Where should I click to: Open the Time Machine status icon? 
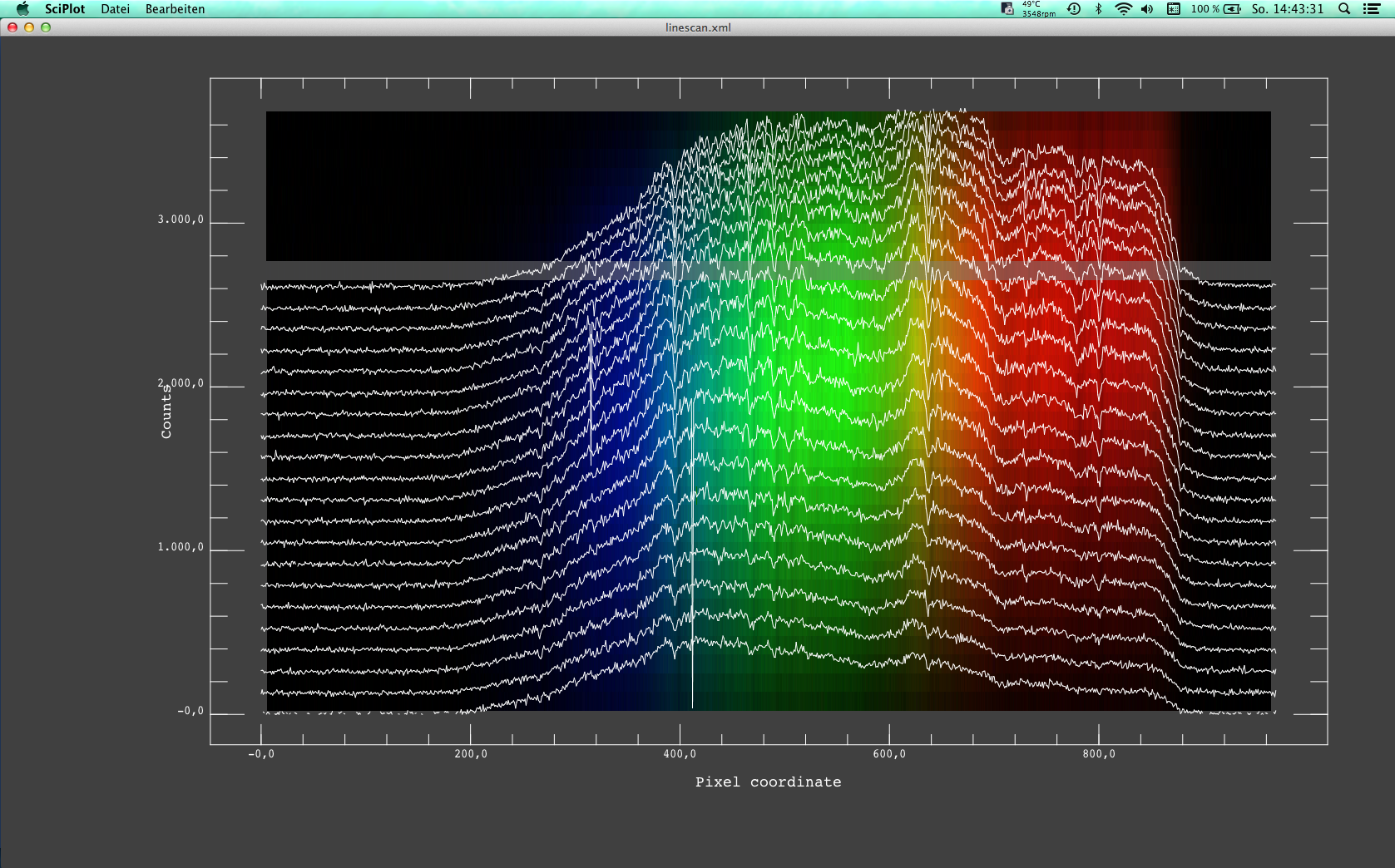(x=1074, y=9)
